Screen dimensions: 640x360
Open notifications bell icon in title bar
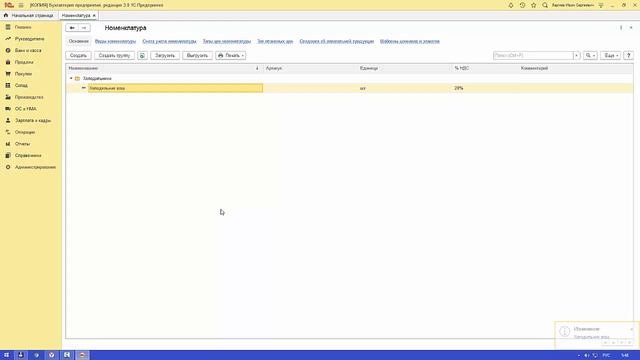(511, 5)
